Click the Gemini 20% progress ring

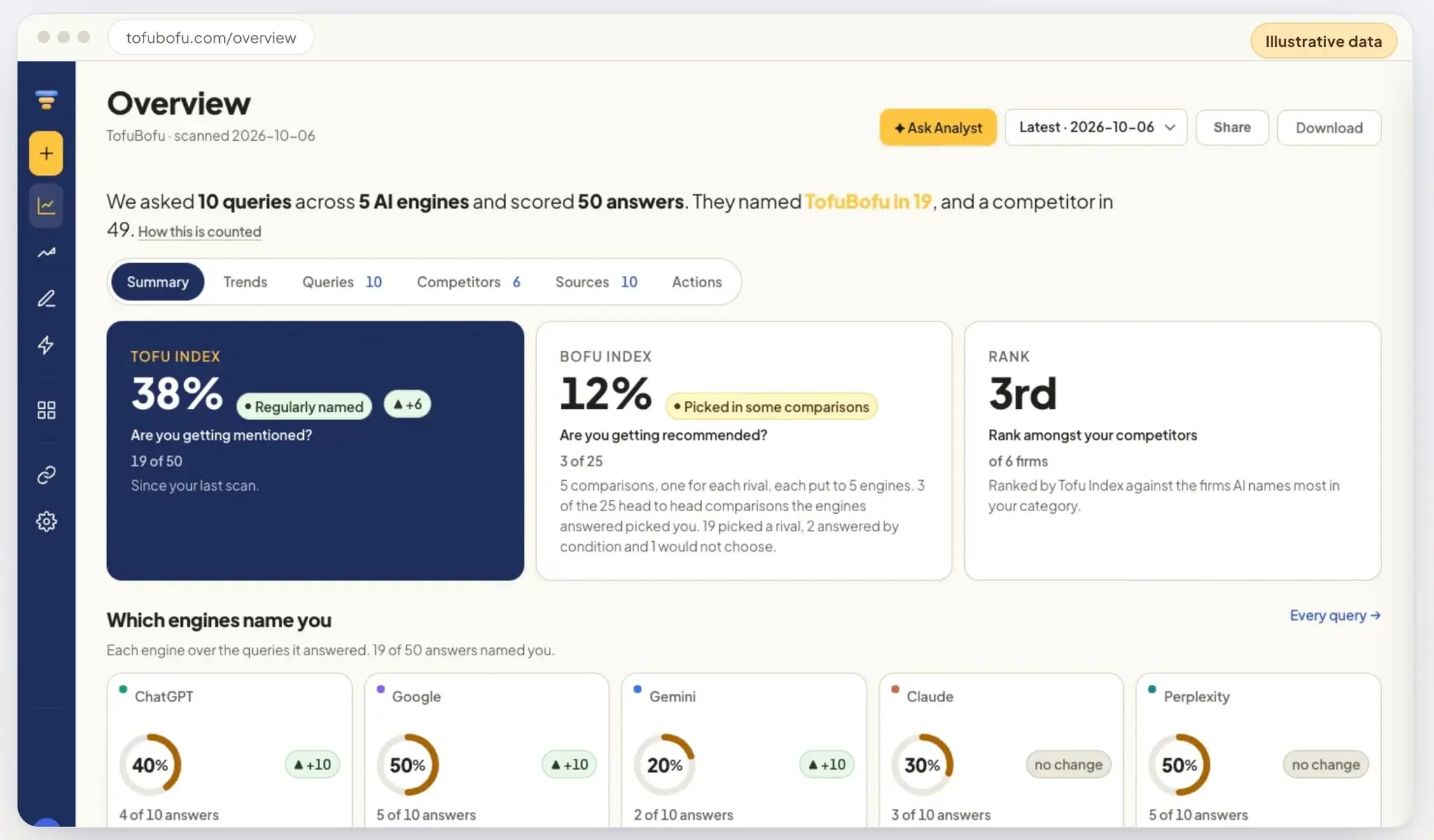tap(664, 765)
